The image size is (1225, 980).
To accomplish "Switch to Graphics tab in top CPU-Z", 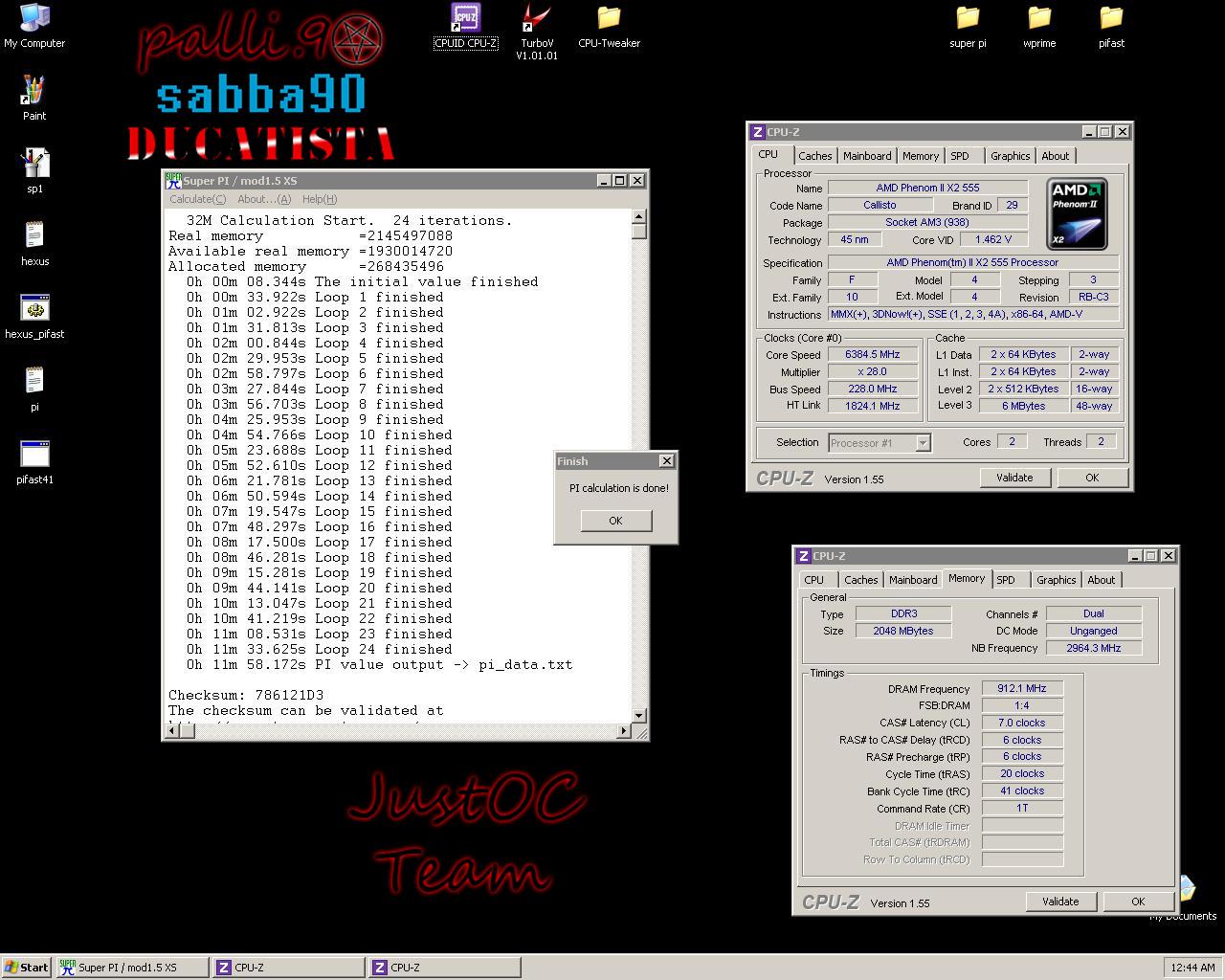I will point(1011,156).
